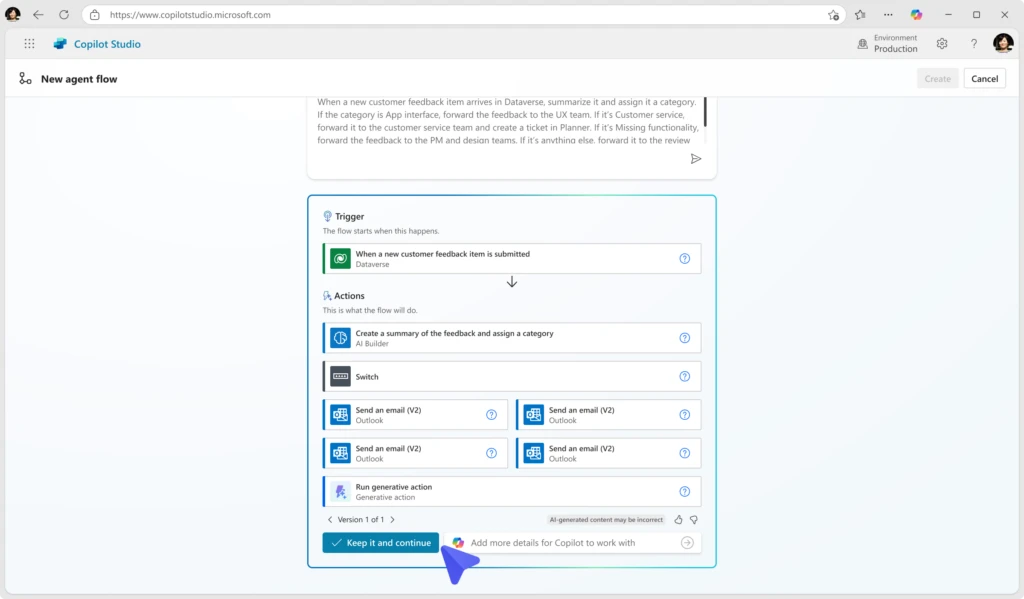Select the Dataverse trigger connector icon
Screen dimensions: 1024x599
[x=339, y=258]
